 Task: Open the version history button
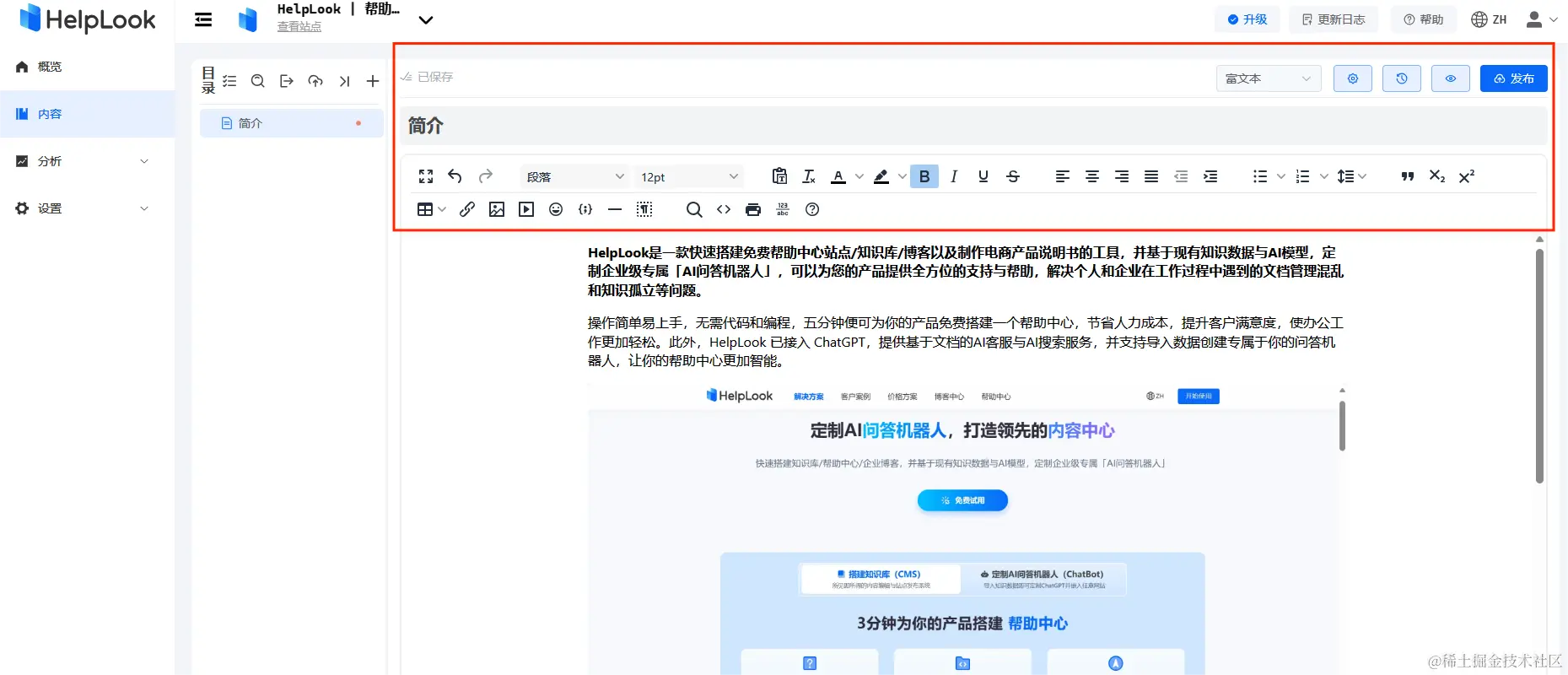[1402, 78]
